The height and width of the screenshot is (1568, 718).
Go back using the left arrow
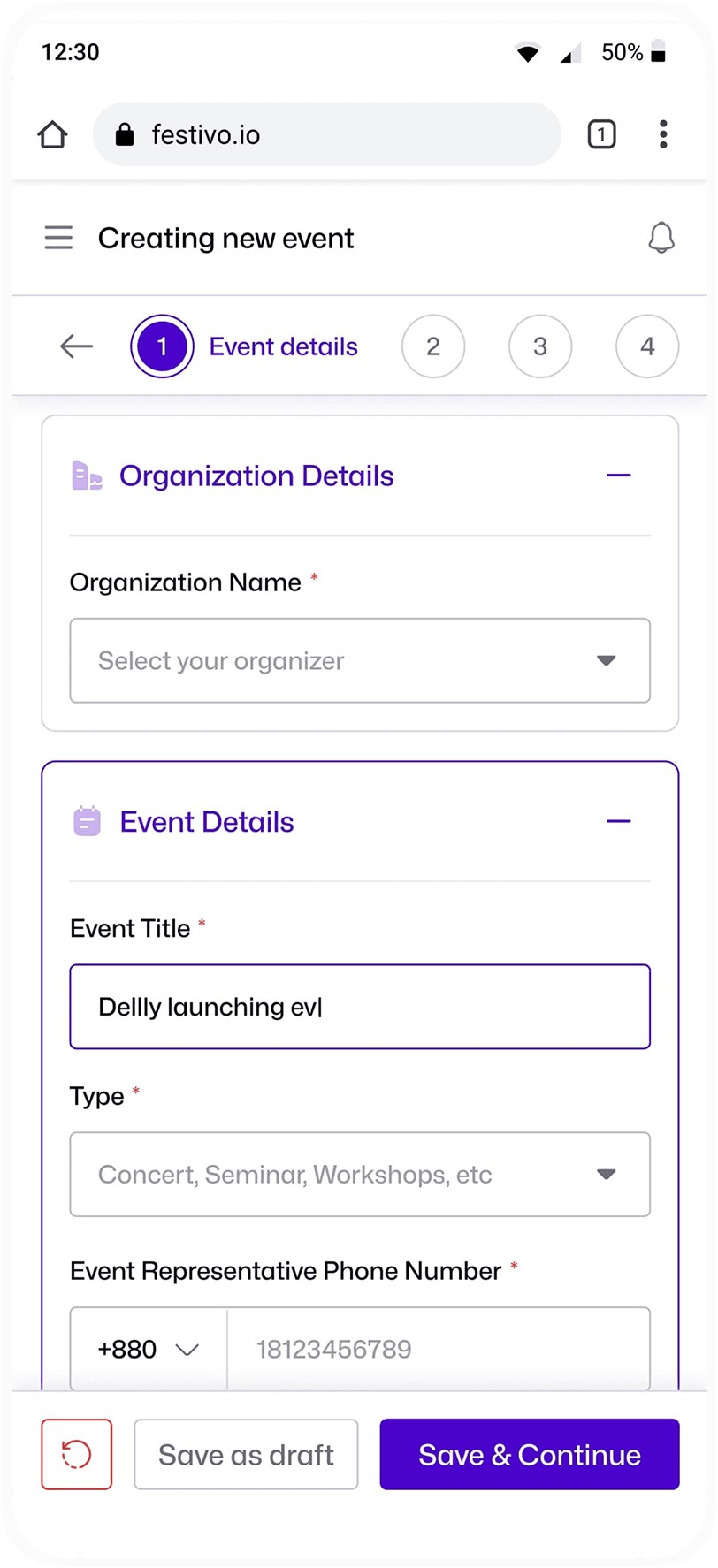pyautogui.click(x=77, y=346)
